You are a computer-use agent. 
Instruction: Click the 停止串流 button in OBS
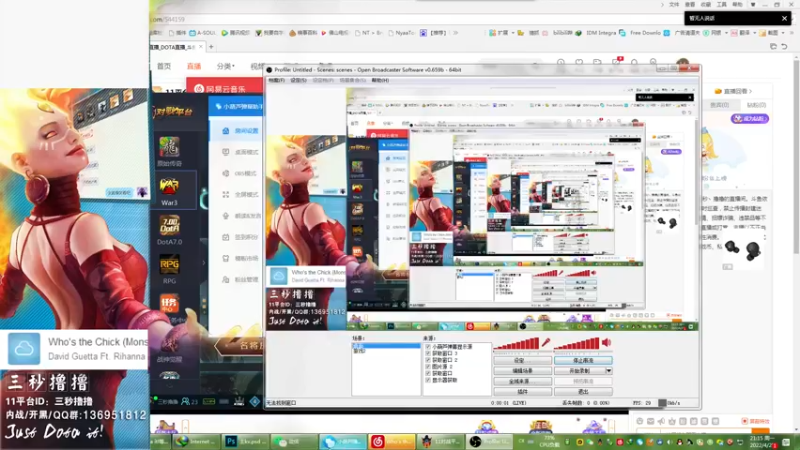pos(583,360)
